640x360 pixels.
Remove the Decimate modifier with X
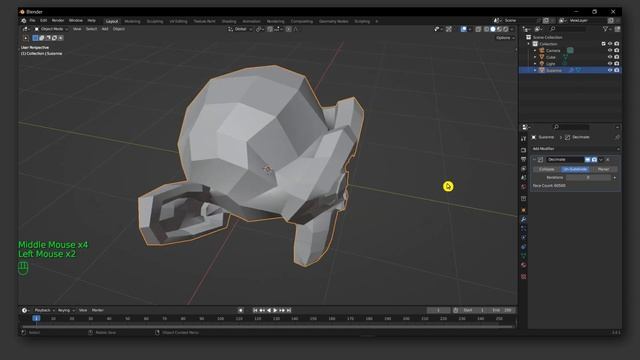coord(608,160)
